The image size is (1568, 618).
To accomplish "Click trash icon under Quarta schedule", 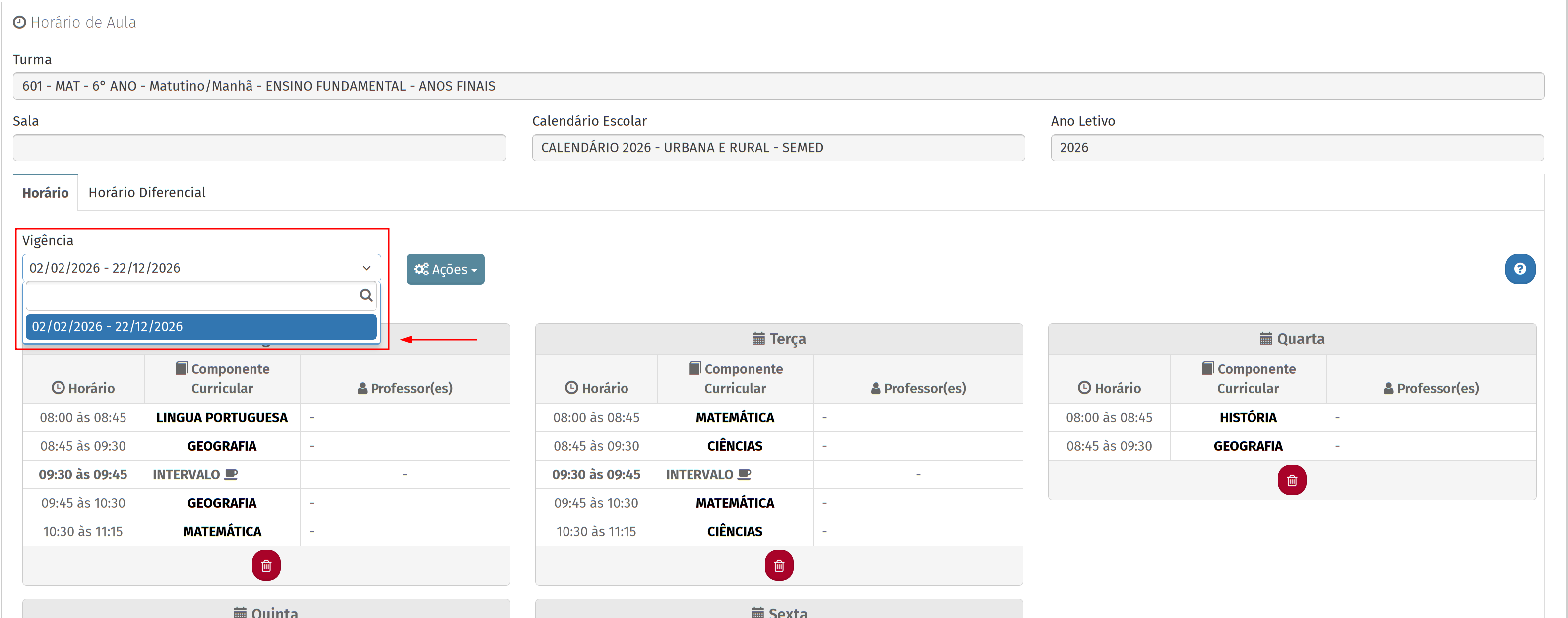I will point(1291,481).
